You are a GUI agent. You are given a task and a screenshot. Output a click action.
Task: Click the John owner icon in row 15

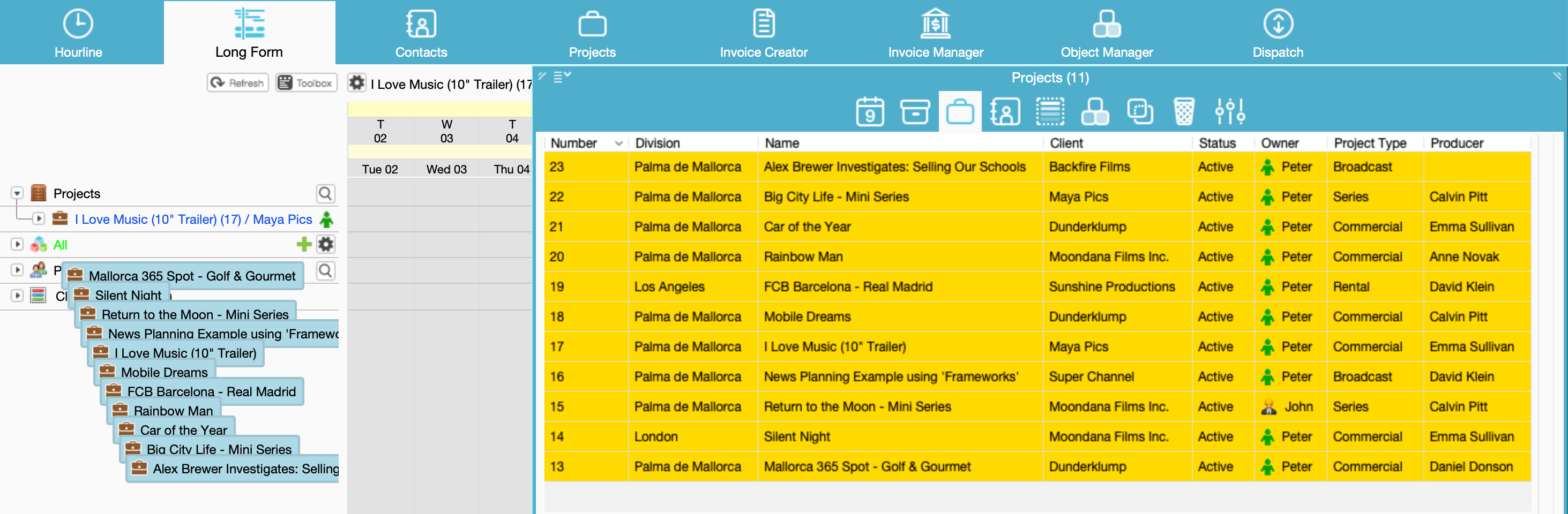click(x=1268, y=406)
